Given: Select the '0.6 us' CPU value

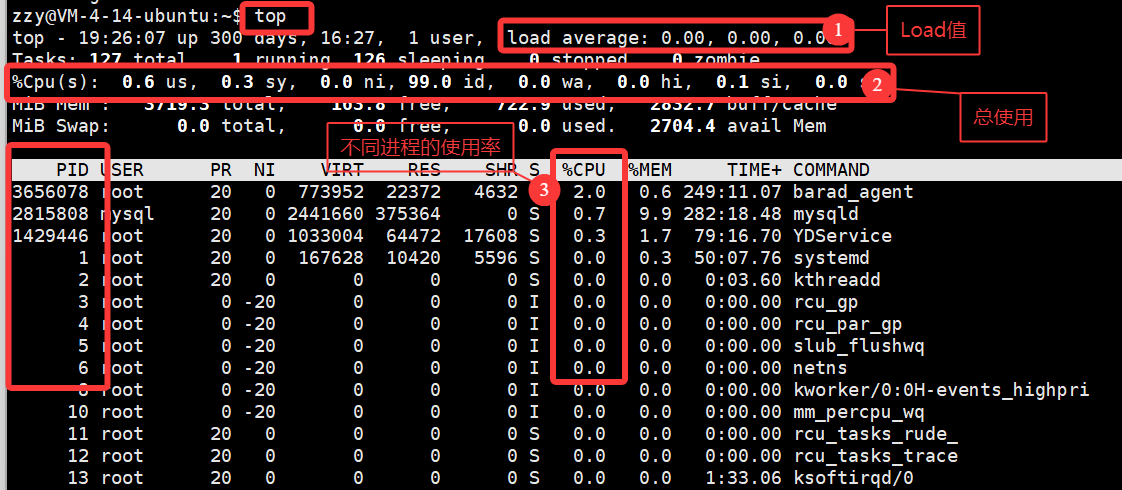Looking at the screenshot, I should (154, 82).
